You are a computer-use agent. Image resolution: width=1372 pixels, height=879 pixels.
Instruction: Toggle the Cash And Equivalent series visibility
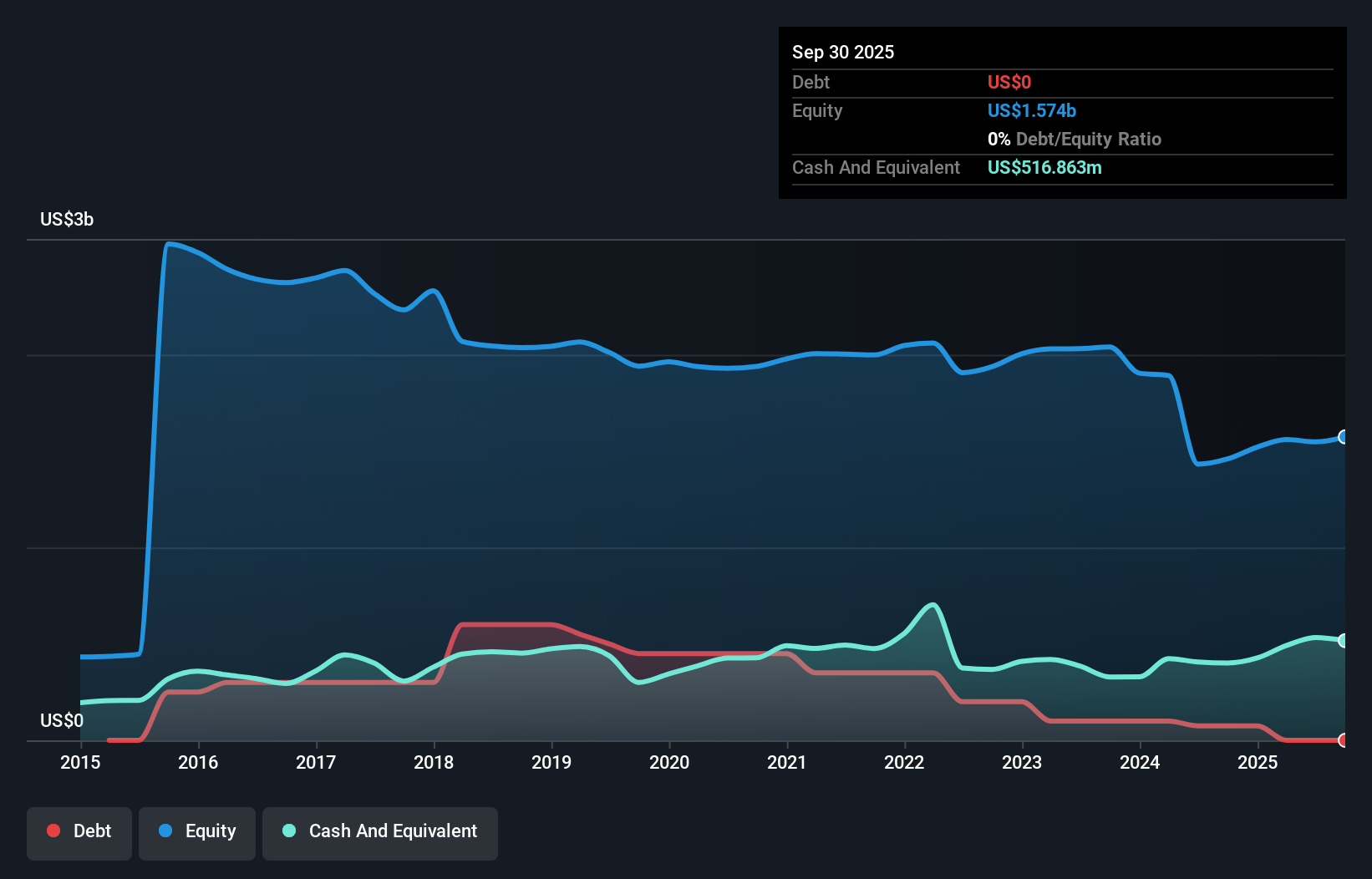pos(380,831)
